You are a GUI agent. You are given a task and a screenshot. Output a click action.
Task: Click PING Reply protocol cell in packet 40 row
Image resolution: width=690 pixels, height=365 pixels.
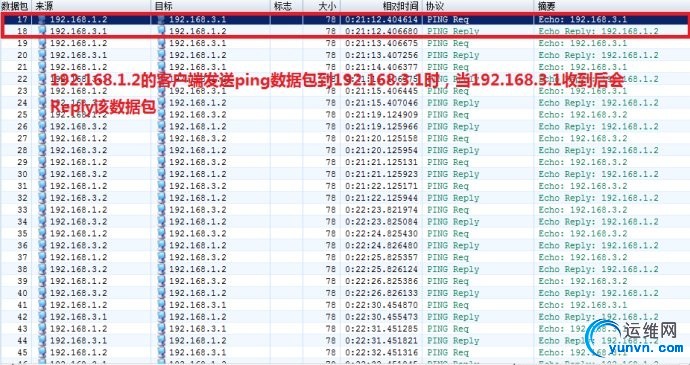[453, 293]
